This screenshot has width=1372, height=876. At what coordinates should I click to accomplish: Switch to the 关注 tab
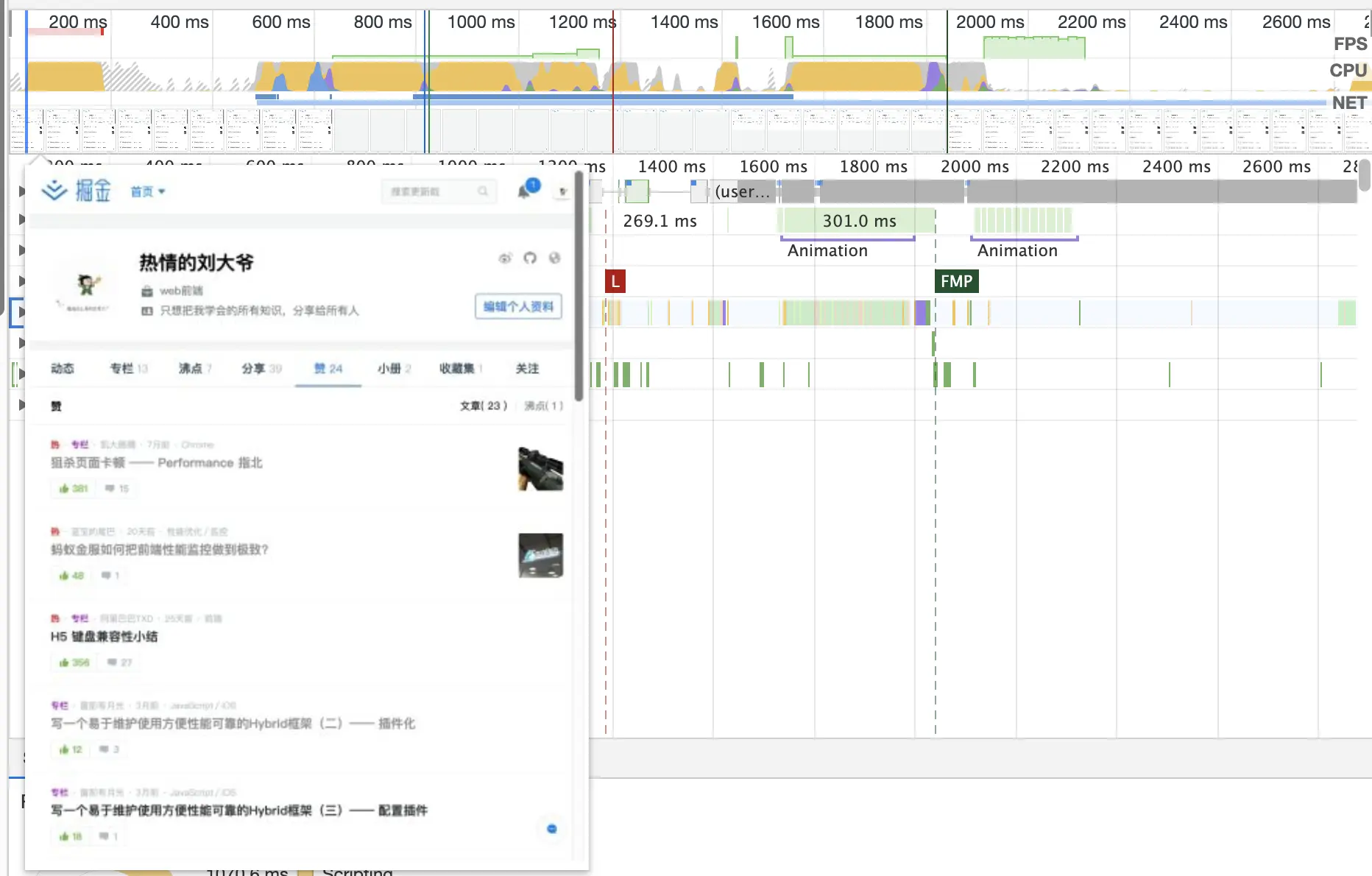click(x=527, y=369)
